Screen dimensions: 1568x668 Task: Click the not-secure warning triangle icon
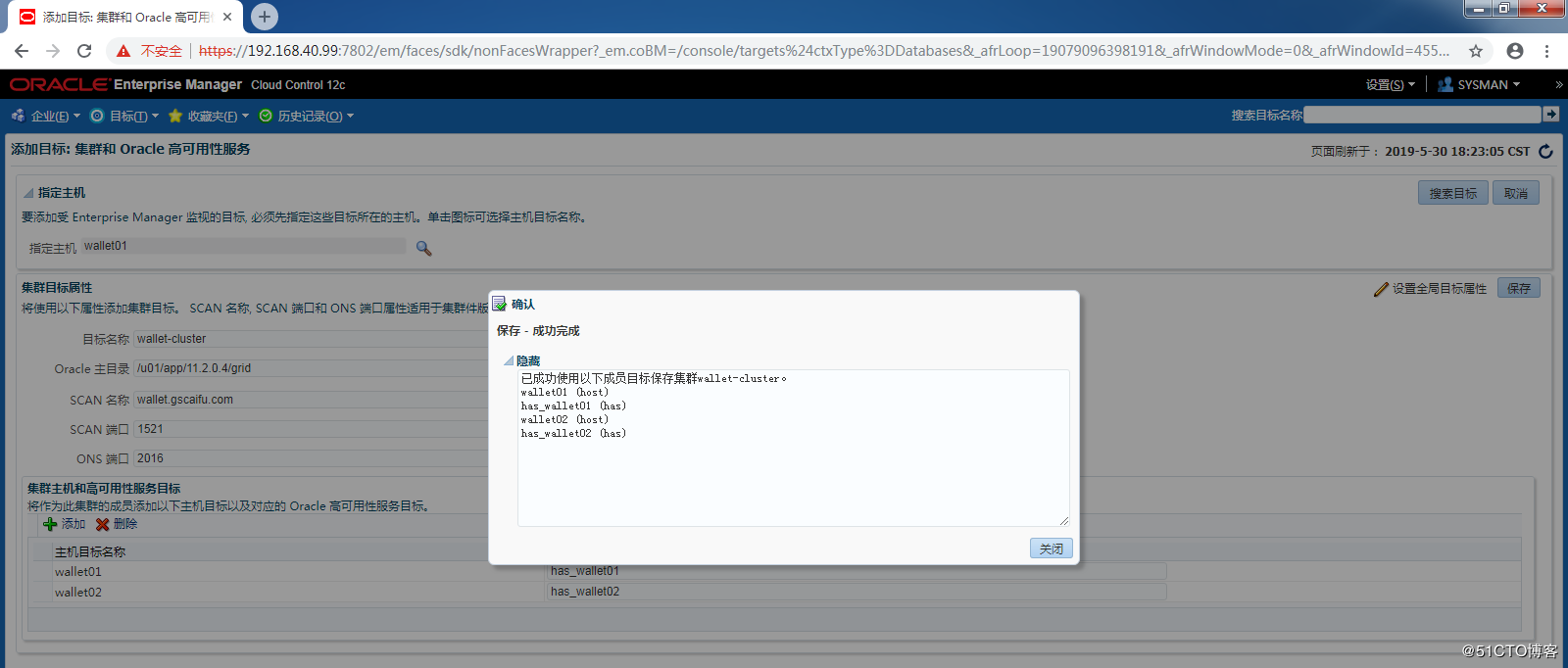point(123,51)
